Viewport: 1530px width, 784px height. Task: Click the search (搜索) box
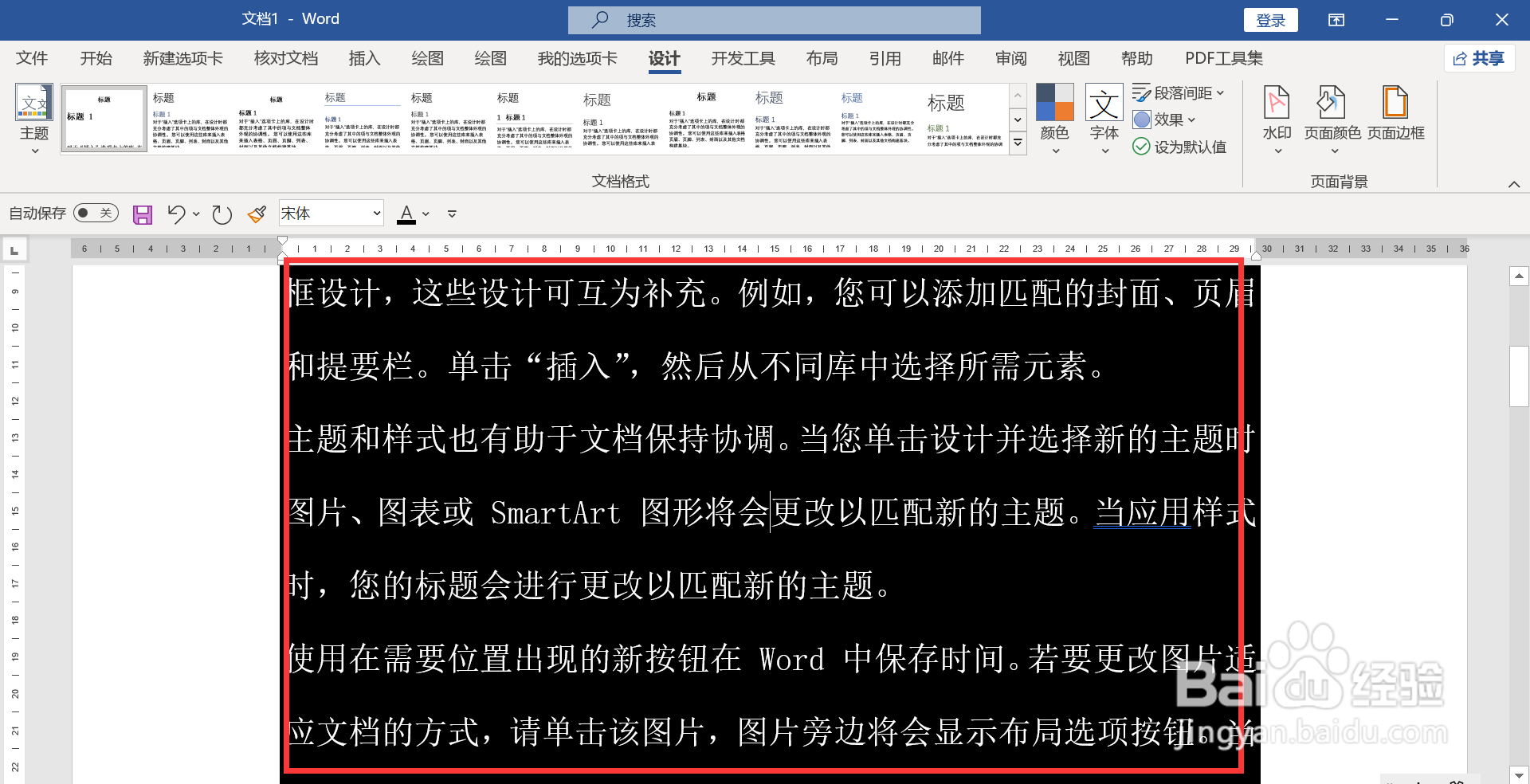[775, 20]
